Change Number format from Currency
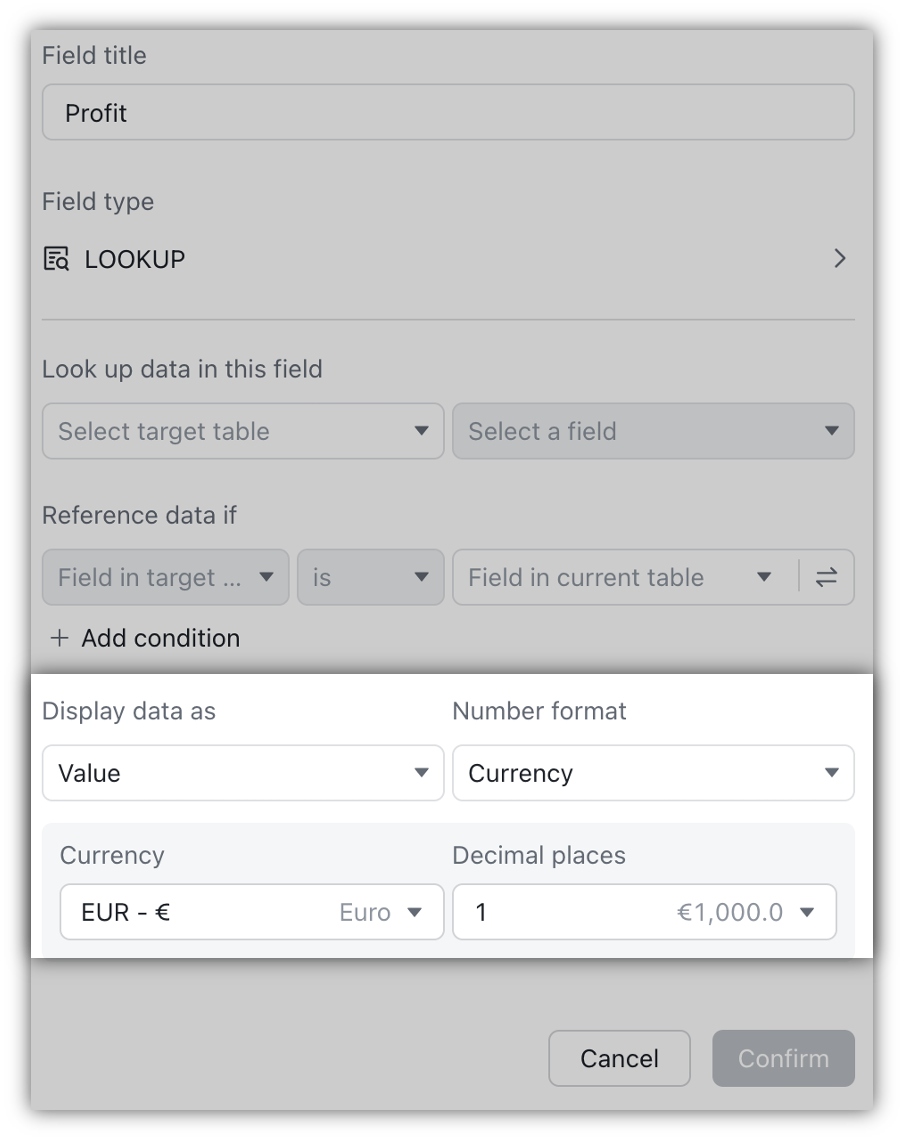This screenshot has width=904, height=1140. click(x=653, y=772)
